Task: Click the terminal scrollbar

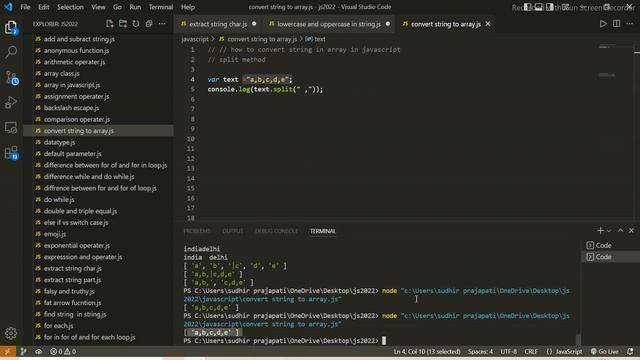Action: click(x=578, y=340)
